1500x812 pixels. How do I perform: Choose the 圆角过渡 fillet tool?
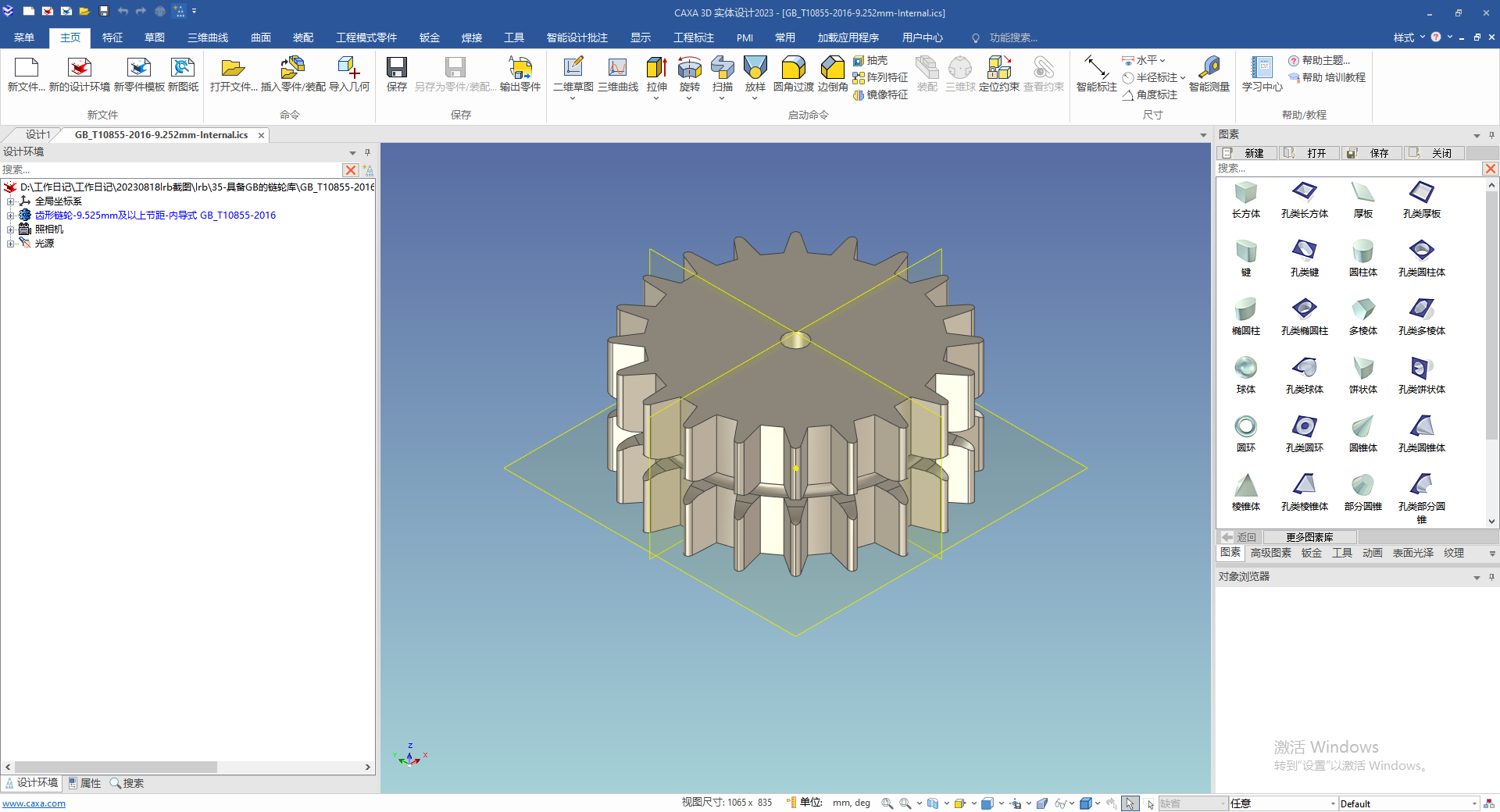point(793,70)
